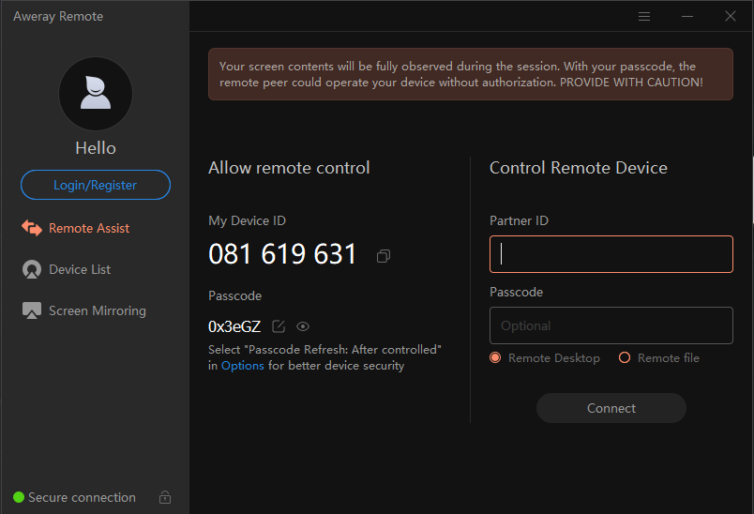Click the green secure connection indicator
The image size is (754, 514).
[x=18, y=497]
